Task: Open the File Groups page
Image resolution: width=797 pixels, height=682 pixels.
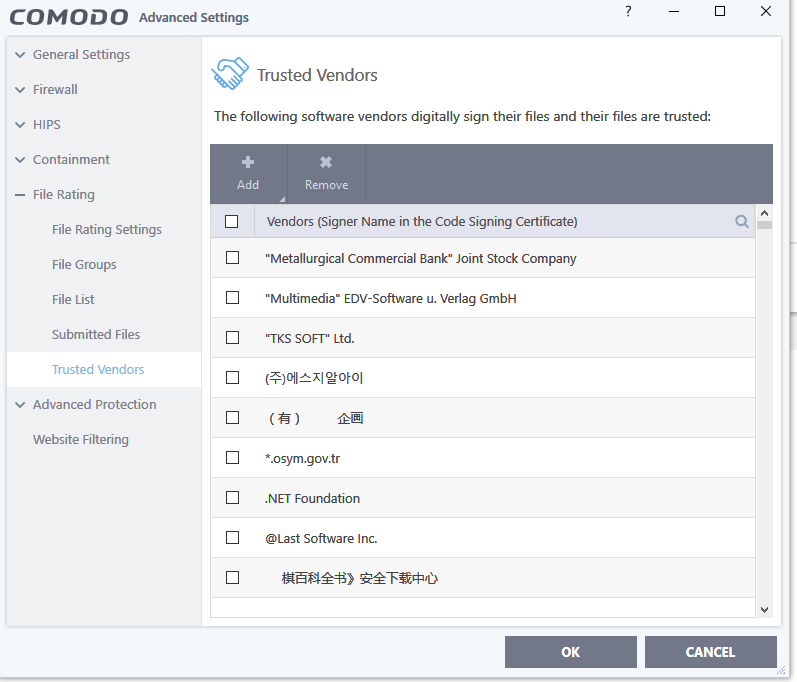Action: click(x=84, y=265)
